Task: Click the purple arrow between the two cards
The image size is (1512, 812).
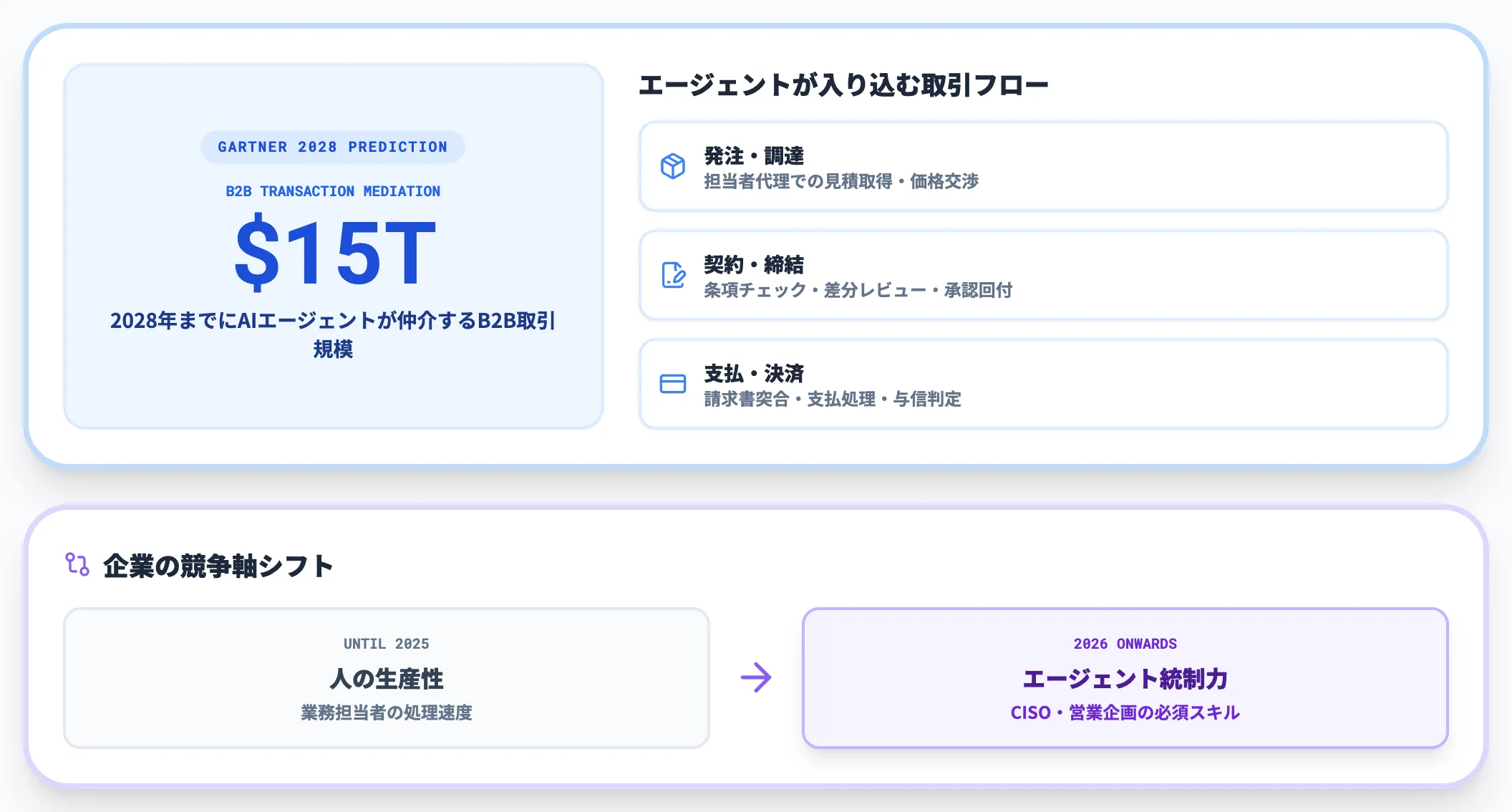Action: (756, 677)
